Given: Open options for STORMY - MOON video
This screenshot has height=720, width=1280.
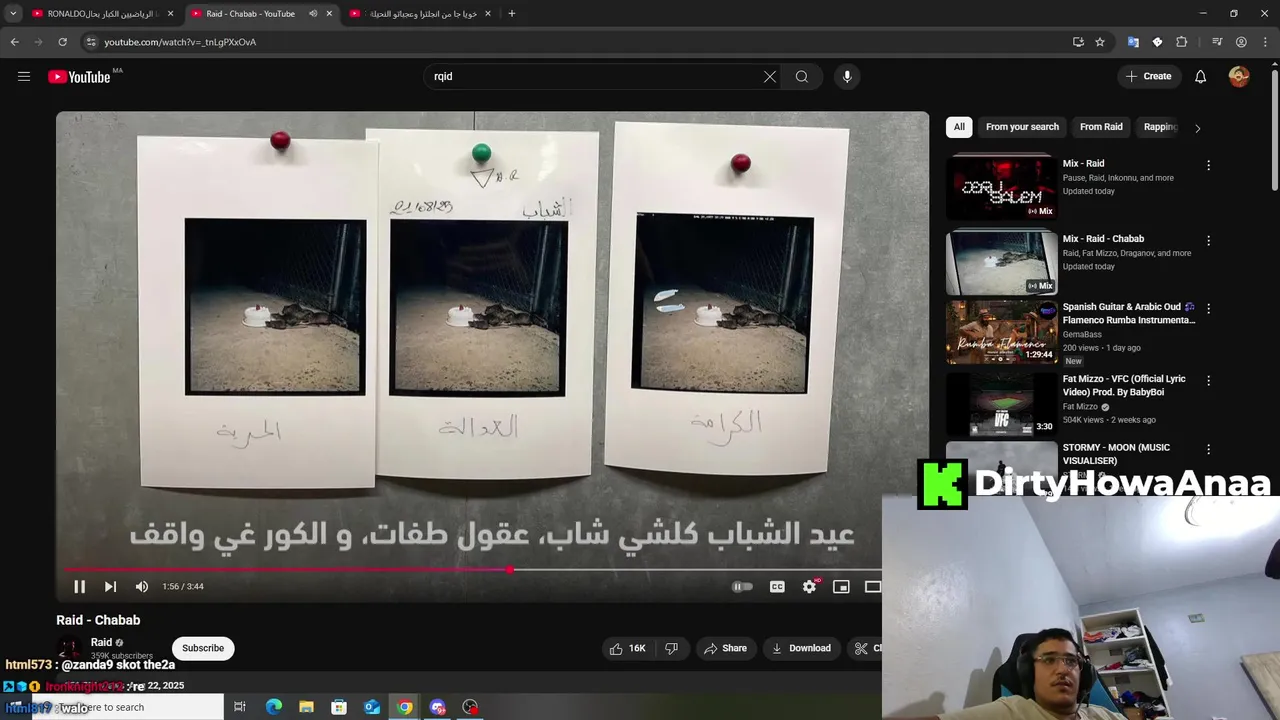Looking at the screenshot, I should tap(1208, 450).
